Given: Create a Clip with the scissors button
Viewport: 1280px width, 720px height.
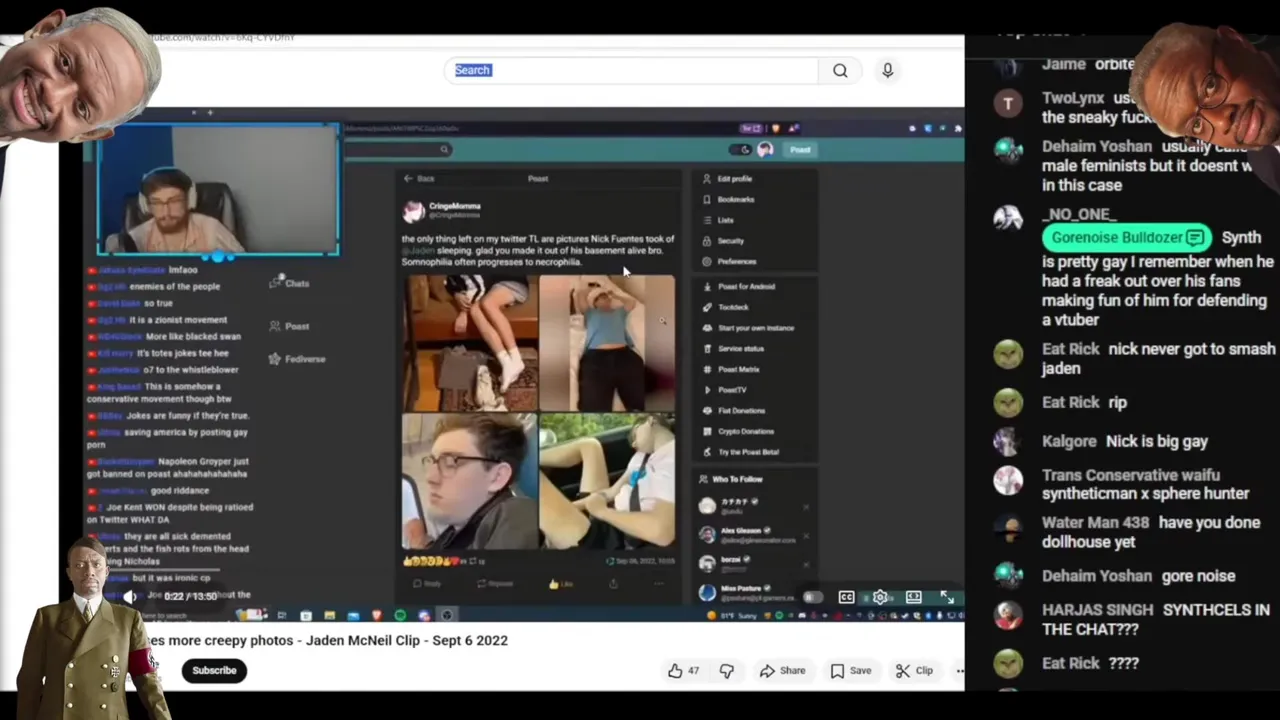Looking at the screenshot, I should (x=914, y=671).
